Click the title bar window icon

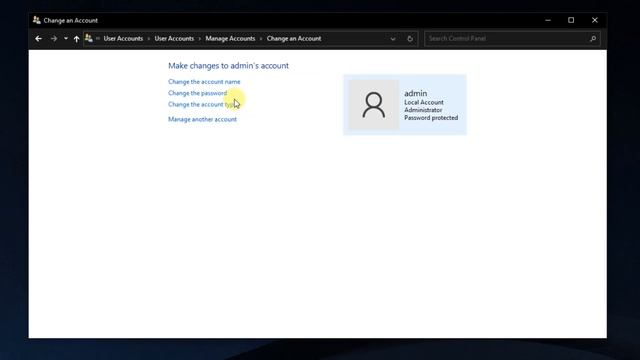[x=37, y=20]
